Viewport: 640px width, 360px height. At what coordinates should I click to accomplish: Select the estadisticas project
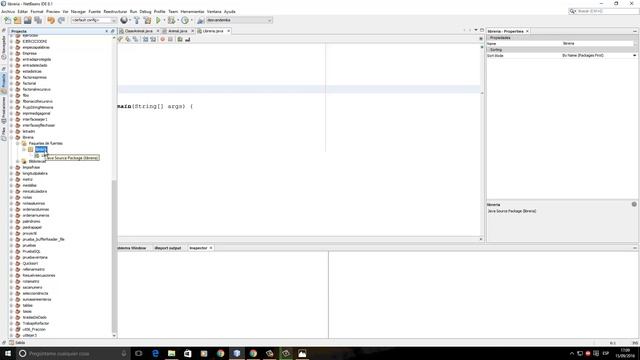pos(32,71)
